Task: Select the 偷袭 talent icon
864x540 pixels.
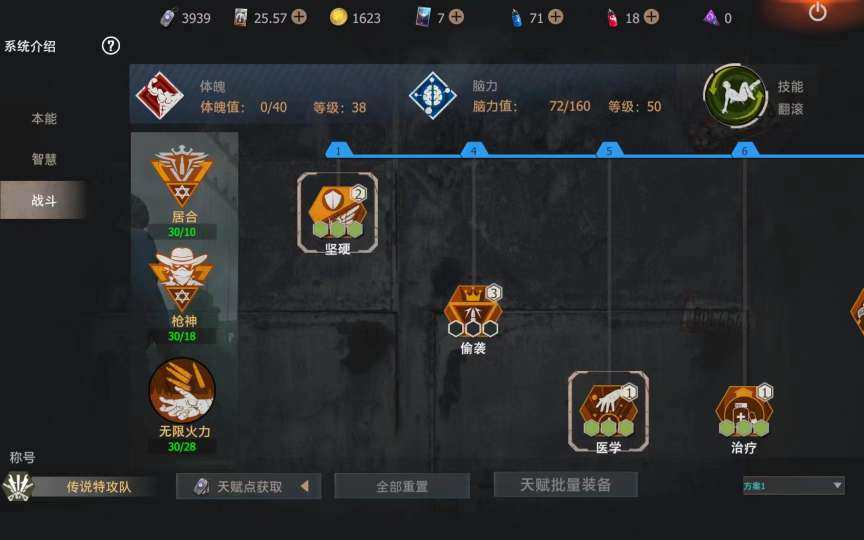Action: (473, 311)
